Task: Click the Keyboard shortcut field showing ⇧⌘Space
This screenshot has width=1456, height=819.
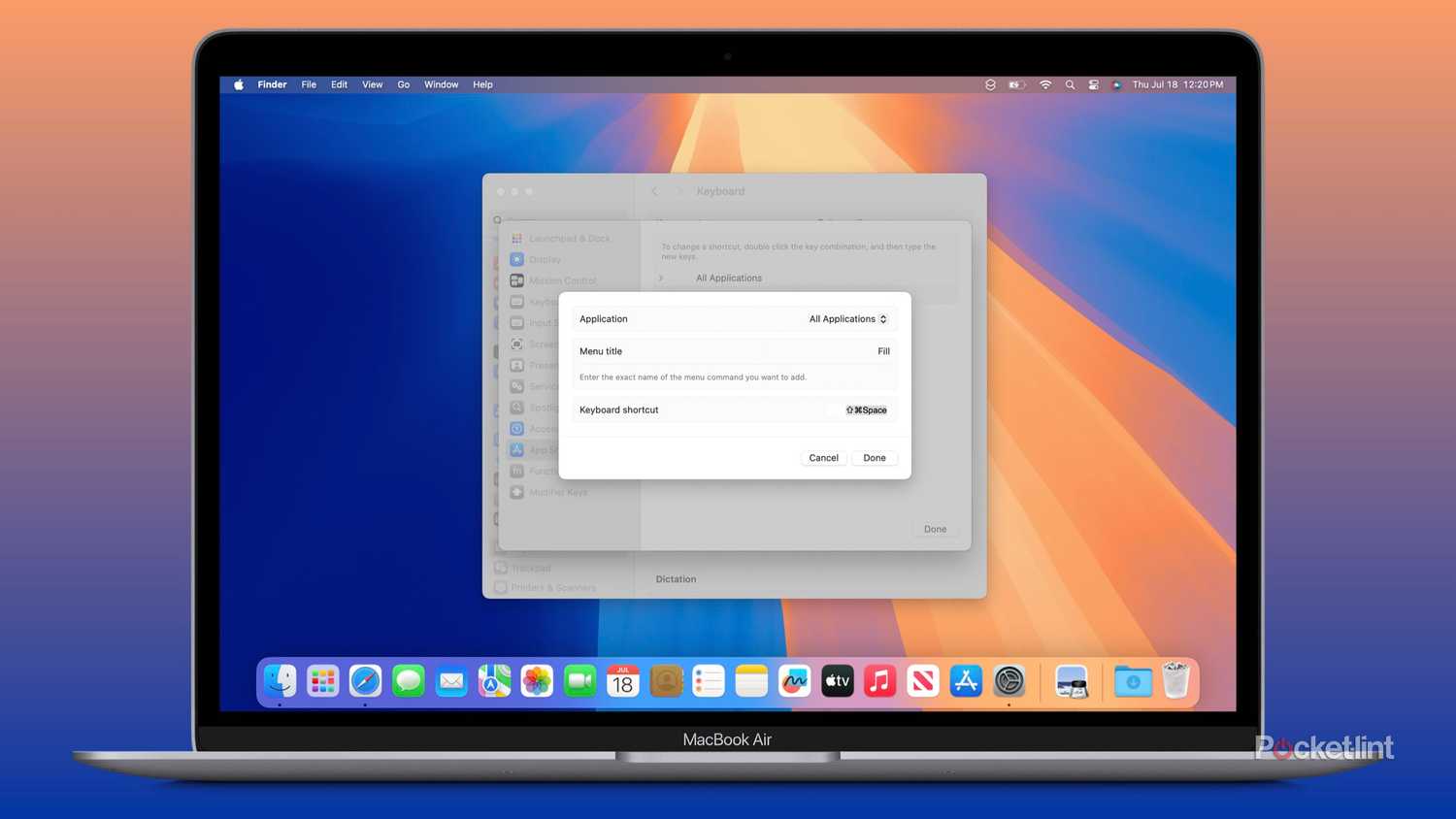Action: (866, 410)
